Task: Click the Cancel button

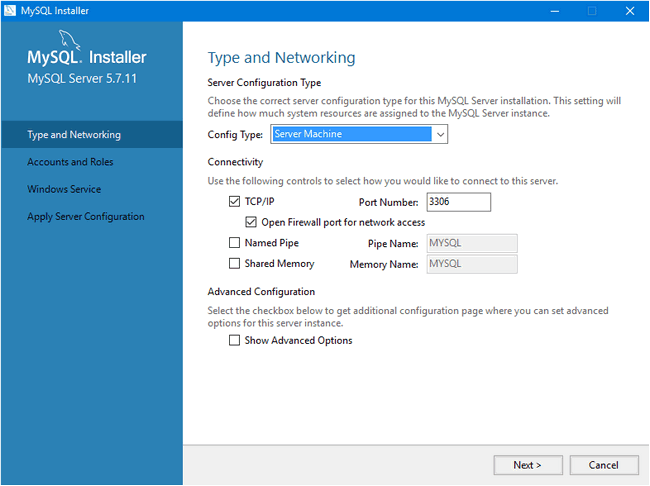Action: [x=603, y=465]
